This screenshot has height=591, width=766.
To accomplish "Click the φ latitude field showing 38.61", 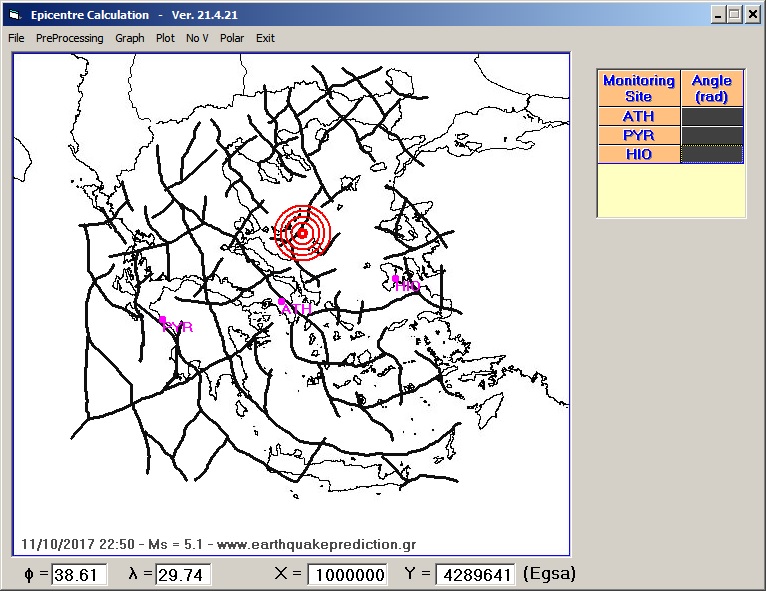I will pos(79,575).
